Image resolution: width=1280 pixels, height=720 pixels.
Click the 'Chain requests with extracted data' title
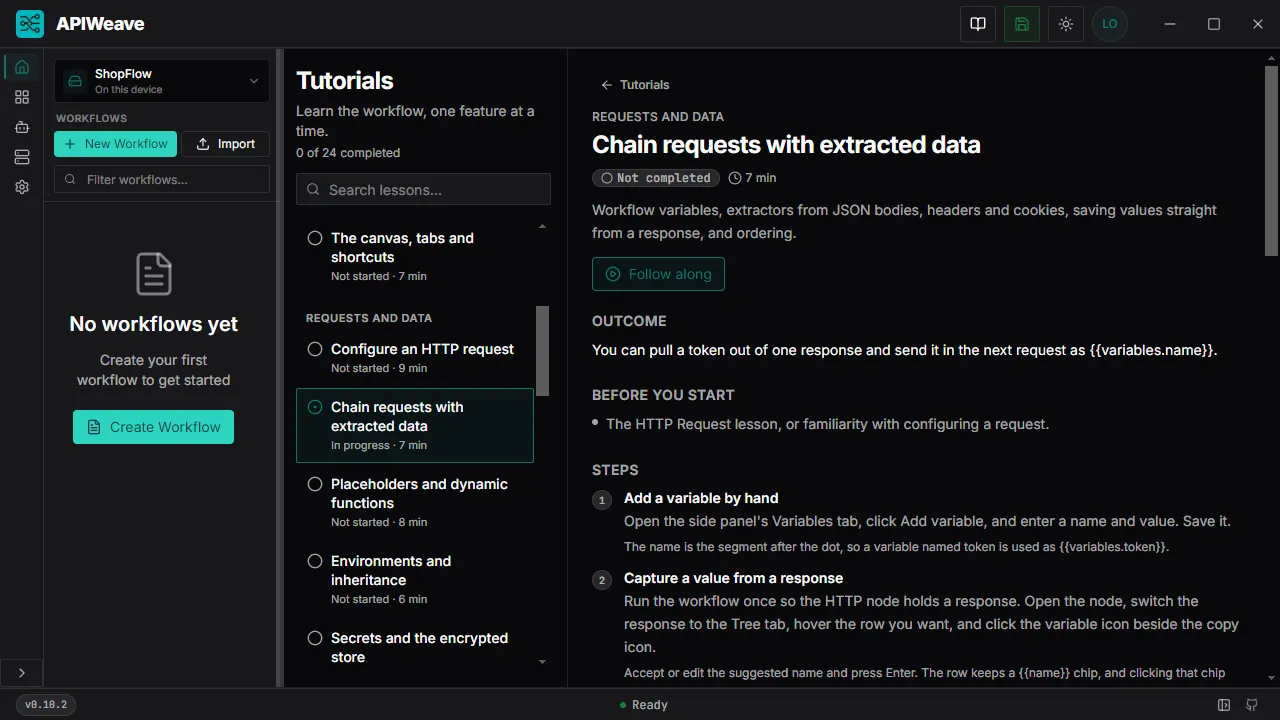coord(786,145)
